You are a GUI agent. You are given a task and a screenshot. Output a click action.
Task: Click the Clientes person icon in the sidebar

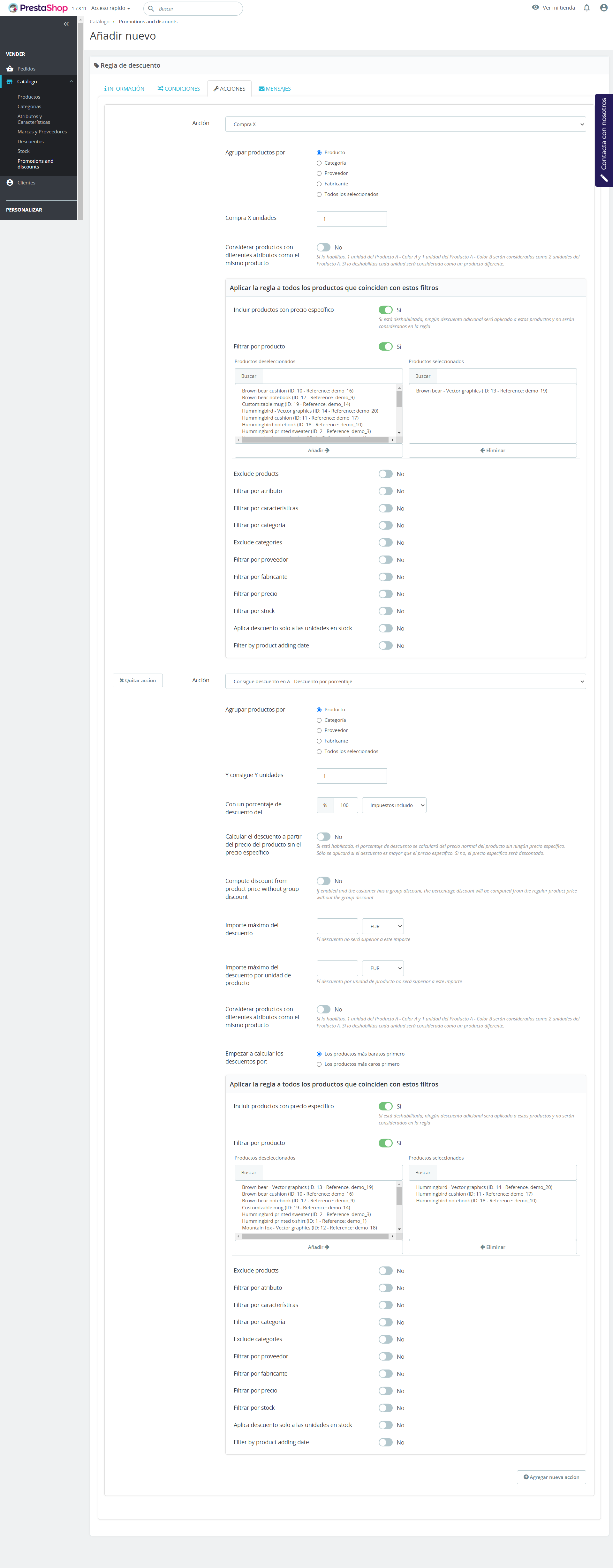[10, 183]
